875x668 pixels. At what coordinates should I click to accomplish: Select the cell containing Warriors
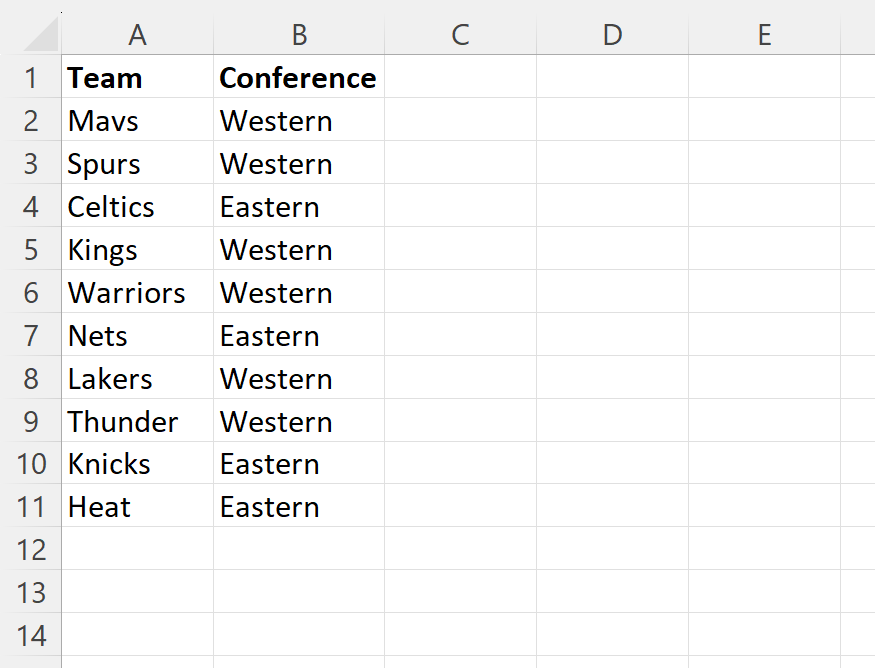pos(137,292)
